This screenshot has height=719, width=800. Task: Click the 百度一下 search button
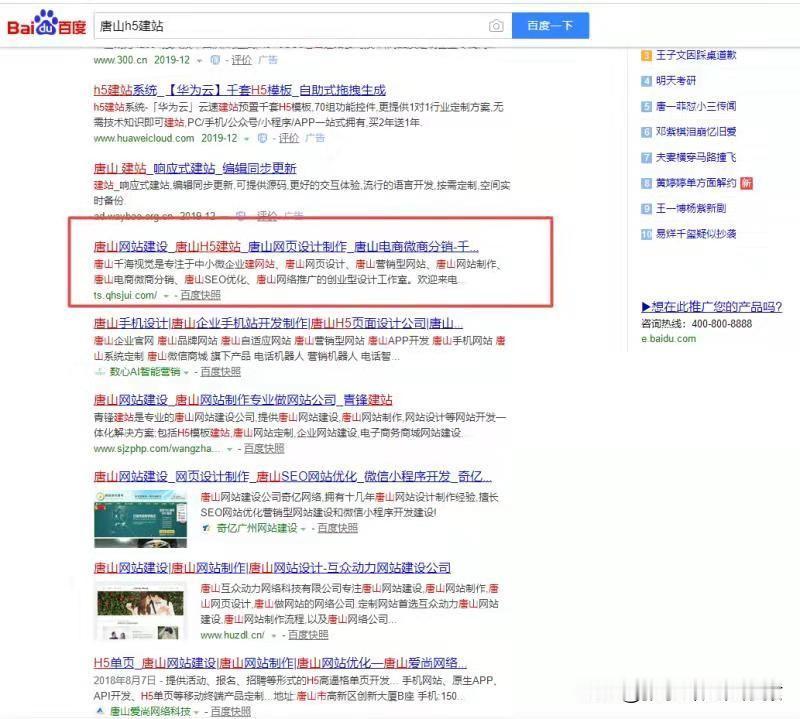click(550, 26)
